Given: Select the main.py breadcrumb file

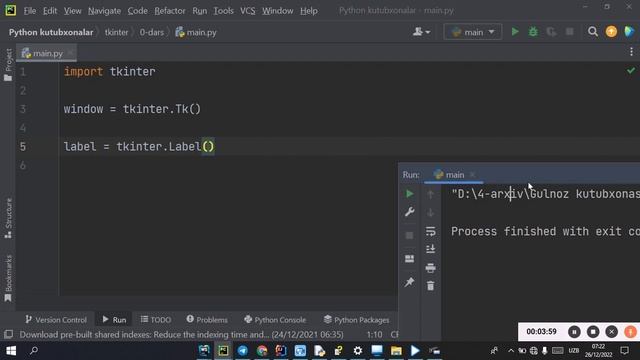Looking at the screenshot, I should [x=196, y=32].
